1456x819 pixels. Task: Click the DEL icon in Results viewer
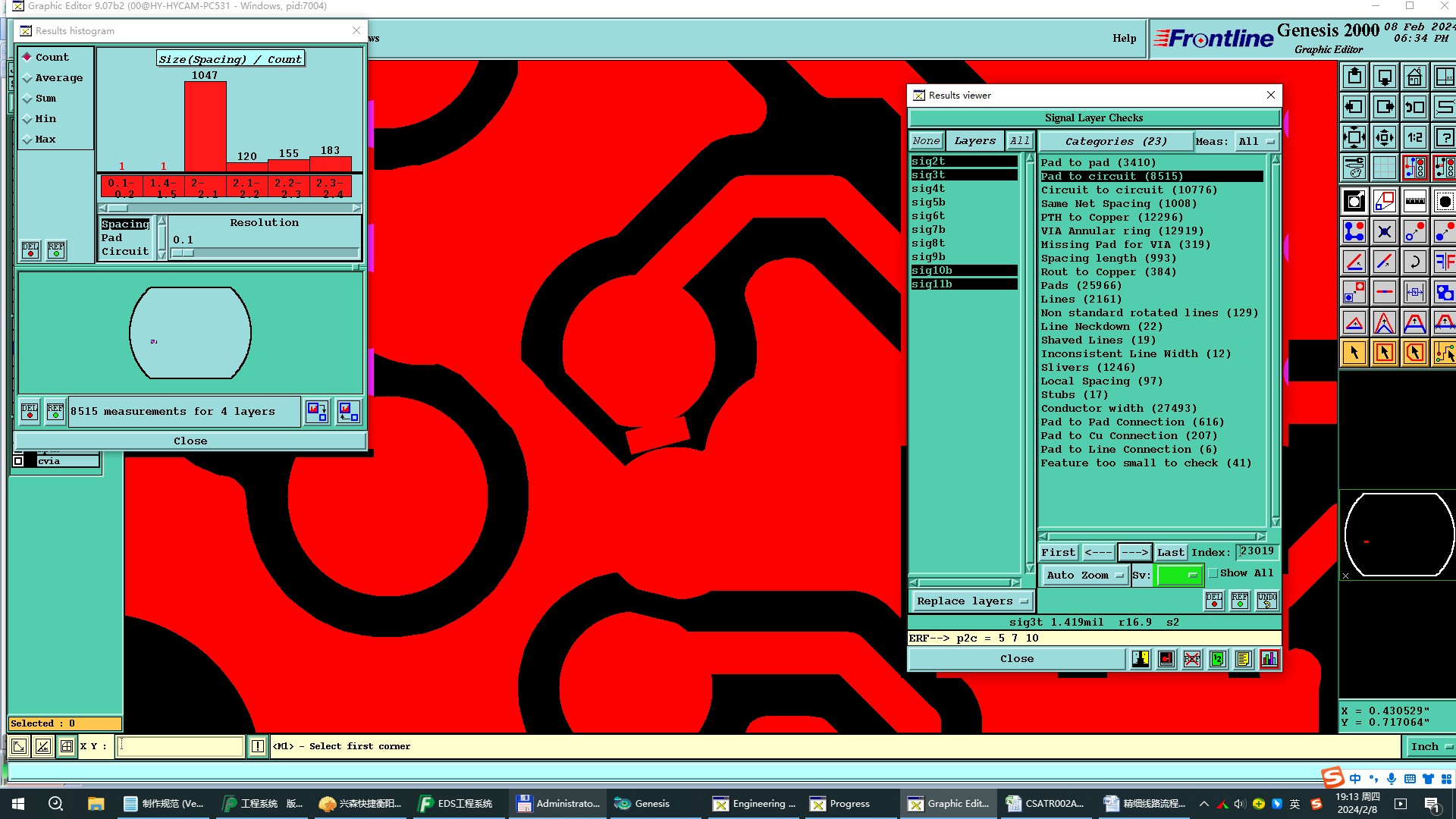coord(1213,601)
